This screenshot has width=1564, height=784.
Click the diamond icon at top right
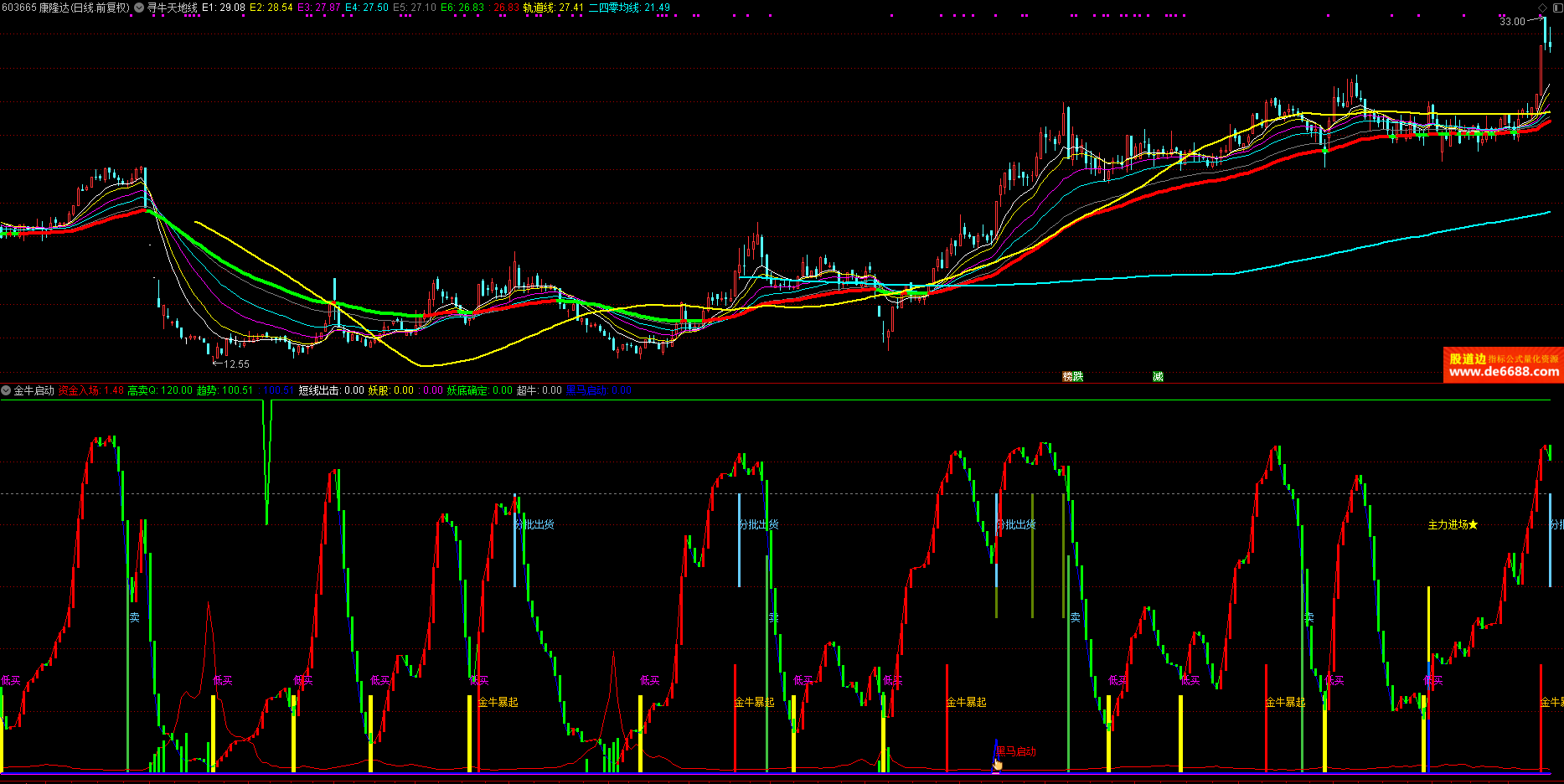pos(1543,8)
